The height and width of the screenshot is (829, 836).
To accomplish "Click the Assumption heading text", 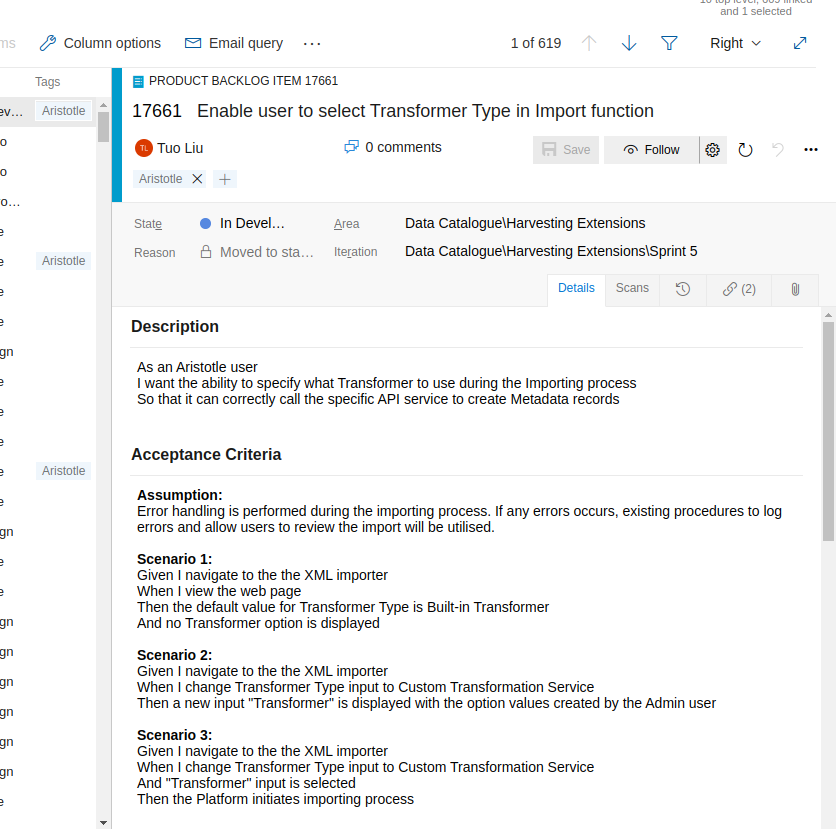I will tap(180, 495).
